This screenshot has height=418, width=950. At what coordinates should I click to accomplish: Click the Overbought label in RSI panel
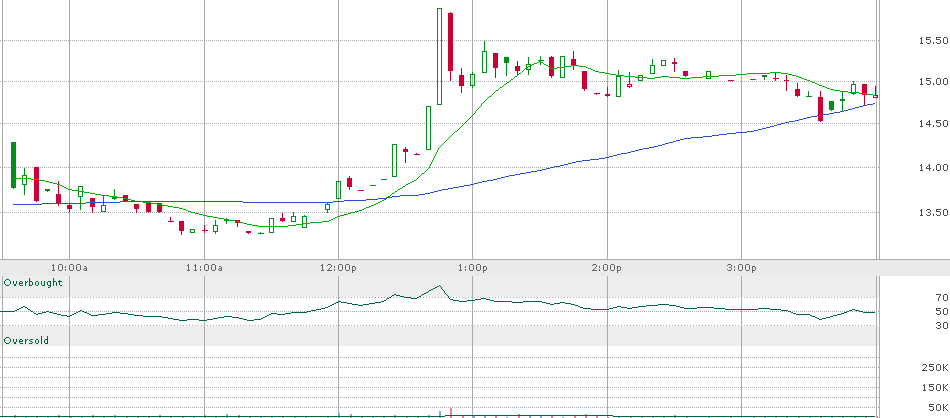(x=33, y=283)
